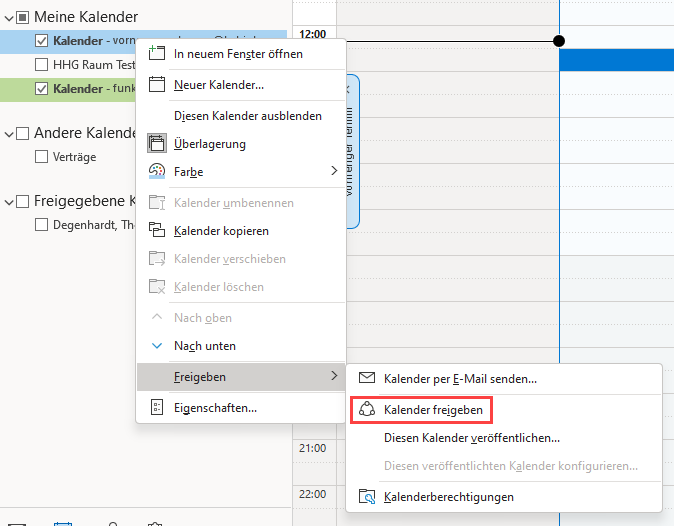Select Kalender kopieren entry
The width and height of the screenshot is (674, 526).
242,231
